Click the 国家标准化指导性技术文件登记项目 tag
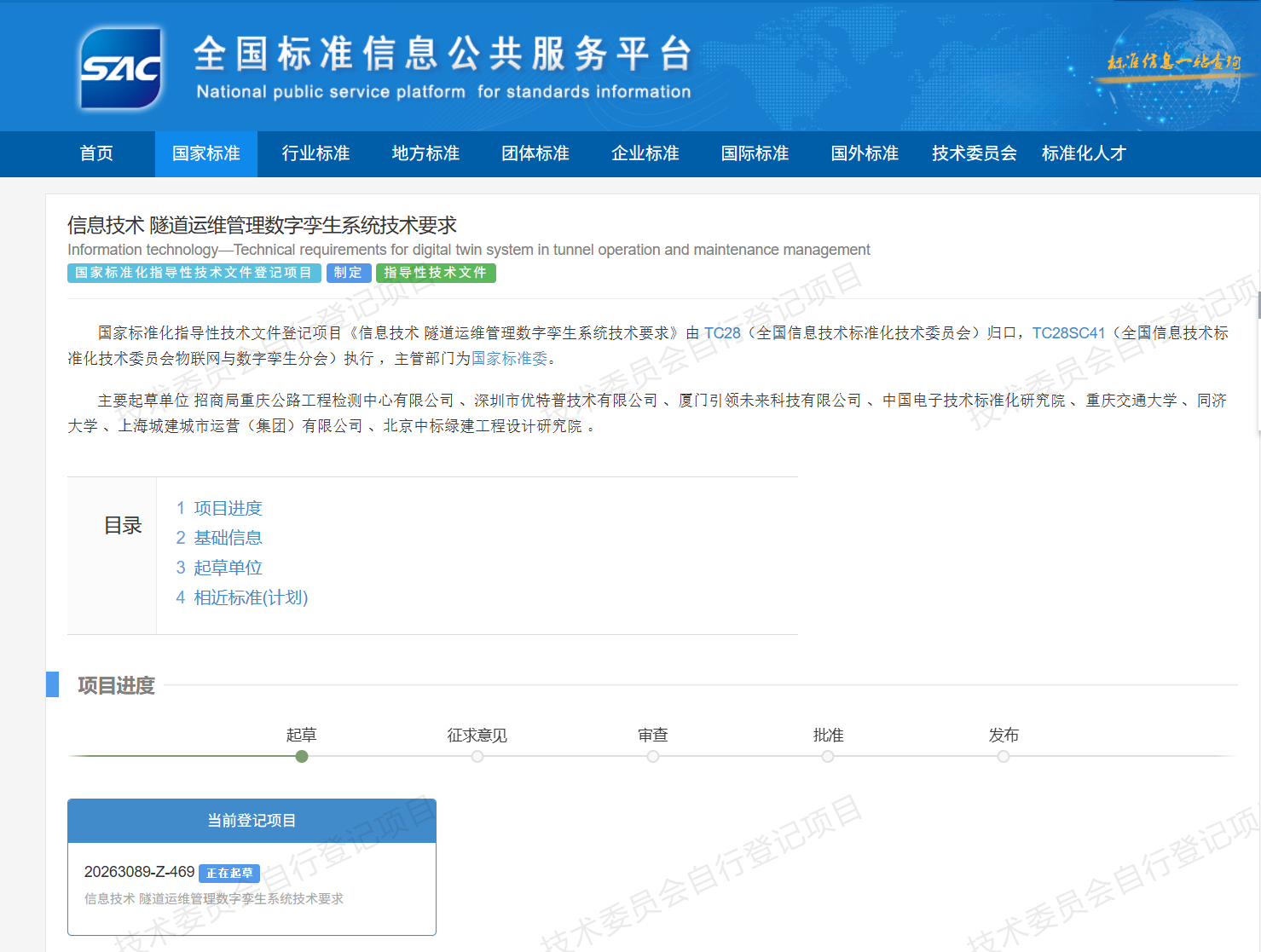Viewport: 1261px width, 952px height. (194, 273)
